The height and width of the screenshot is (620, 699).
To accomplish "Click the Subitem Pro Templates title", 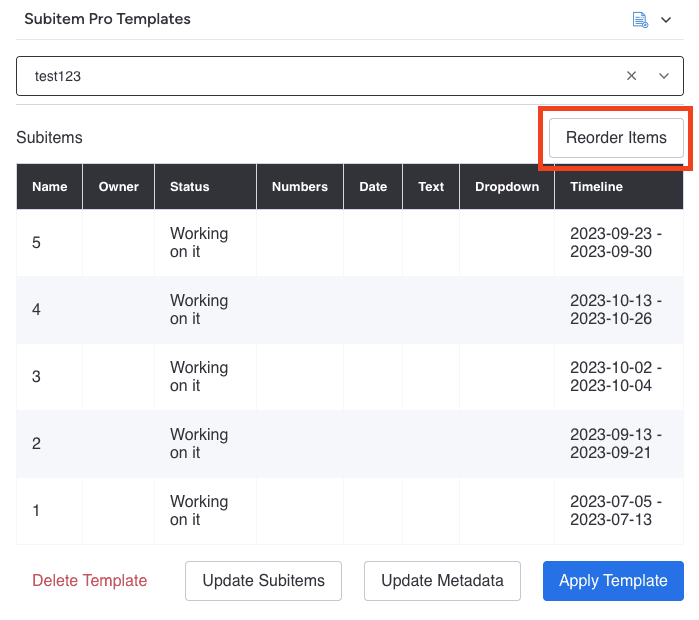I will pyautogui.click(x=107, y=19).
